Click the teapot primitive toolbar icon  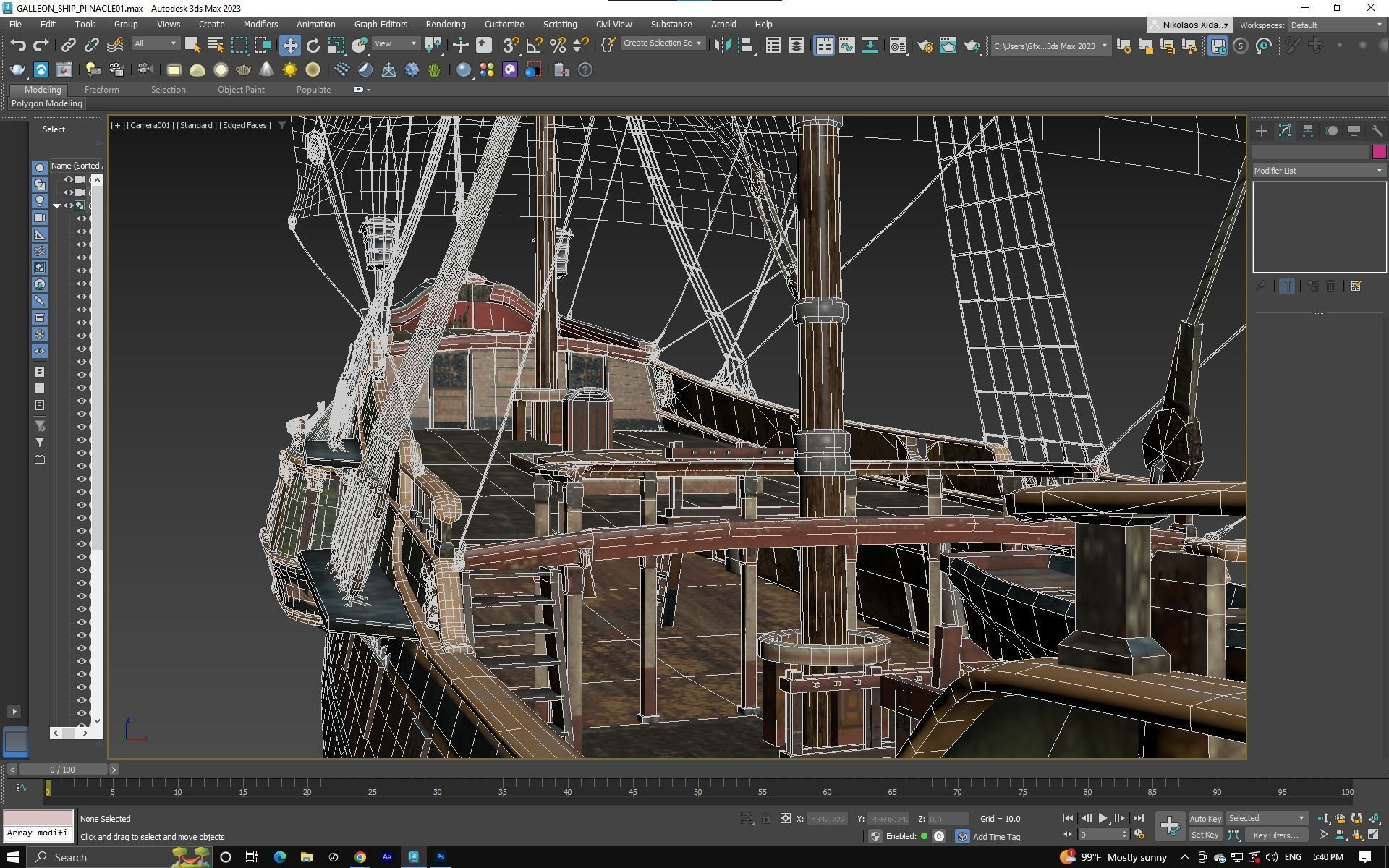243,70
